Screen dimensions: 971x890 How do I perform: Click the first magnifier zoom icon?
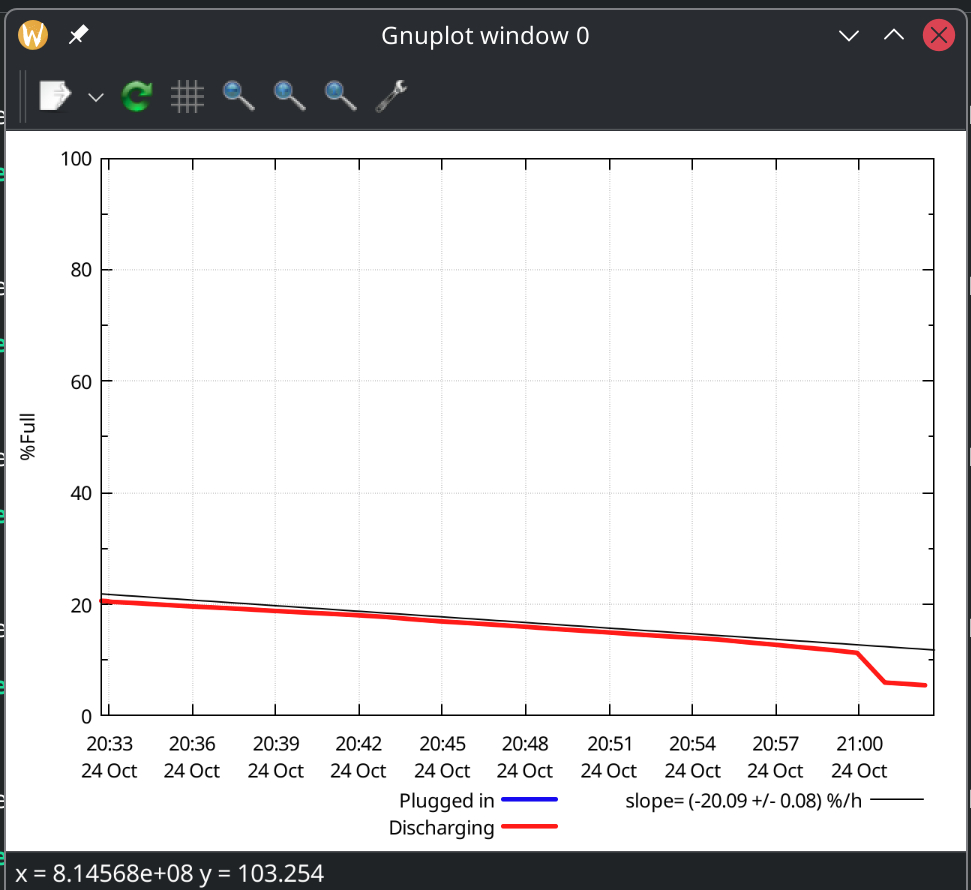pyautogui.click(x=238, y=96)
